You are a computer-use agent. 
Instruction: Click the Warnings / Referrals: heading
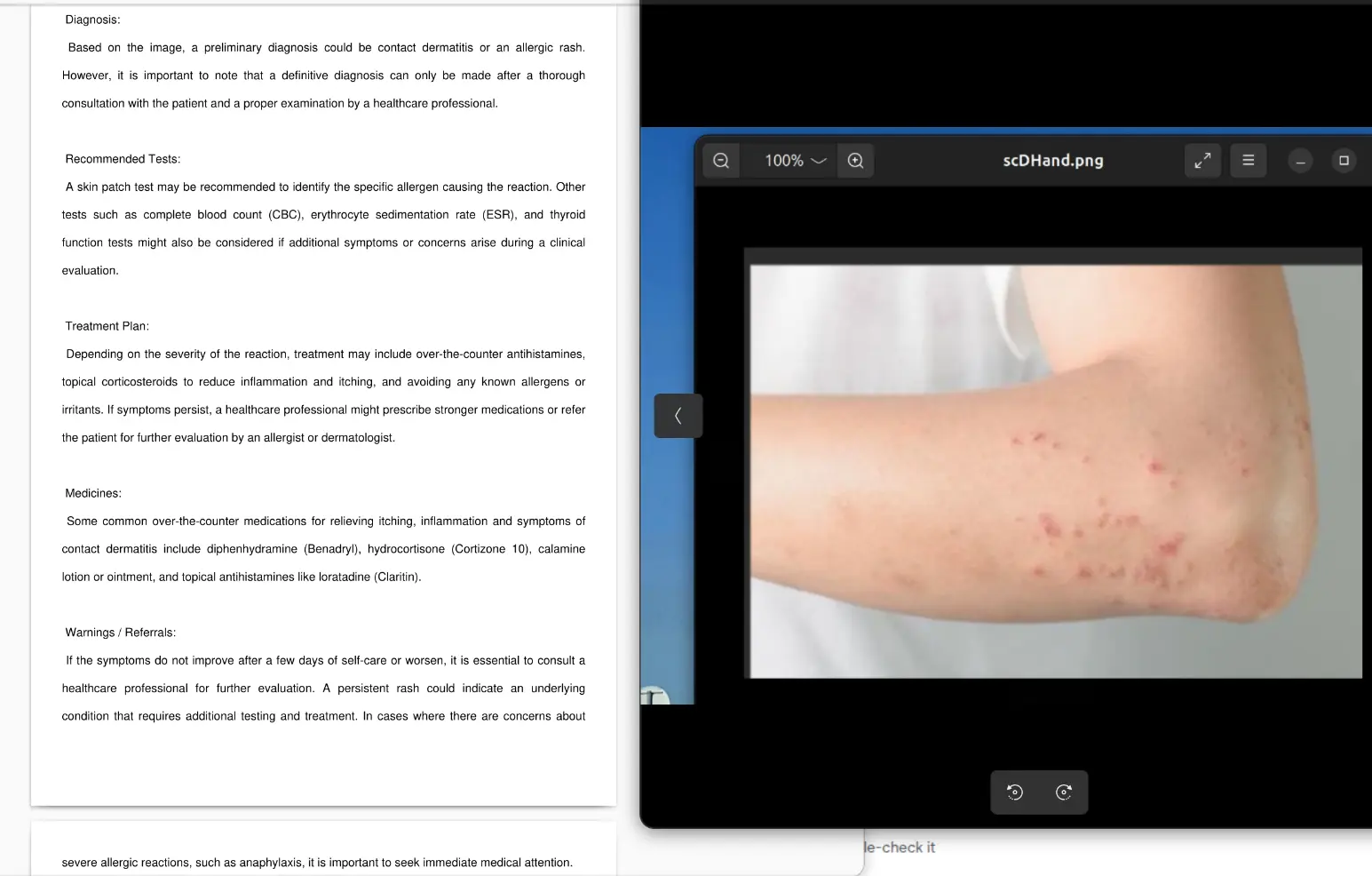coord(120,633)
